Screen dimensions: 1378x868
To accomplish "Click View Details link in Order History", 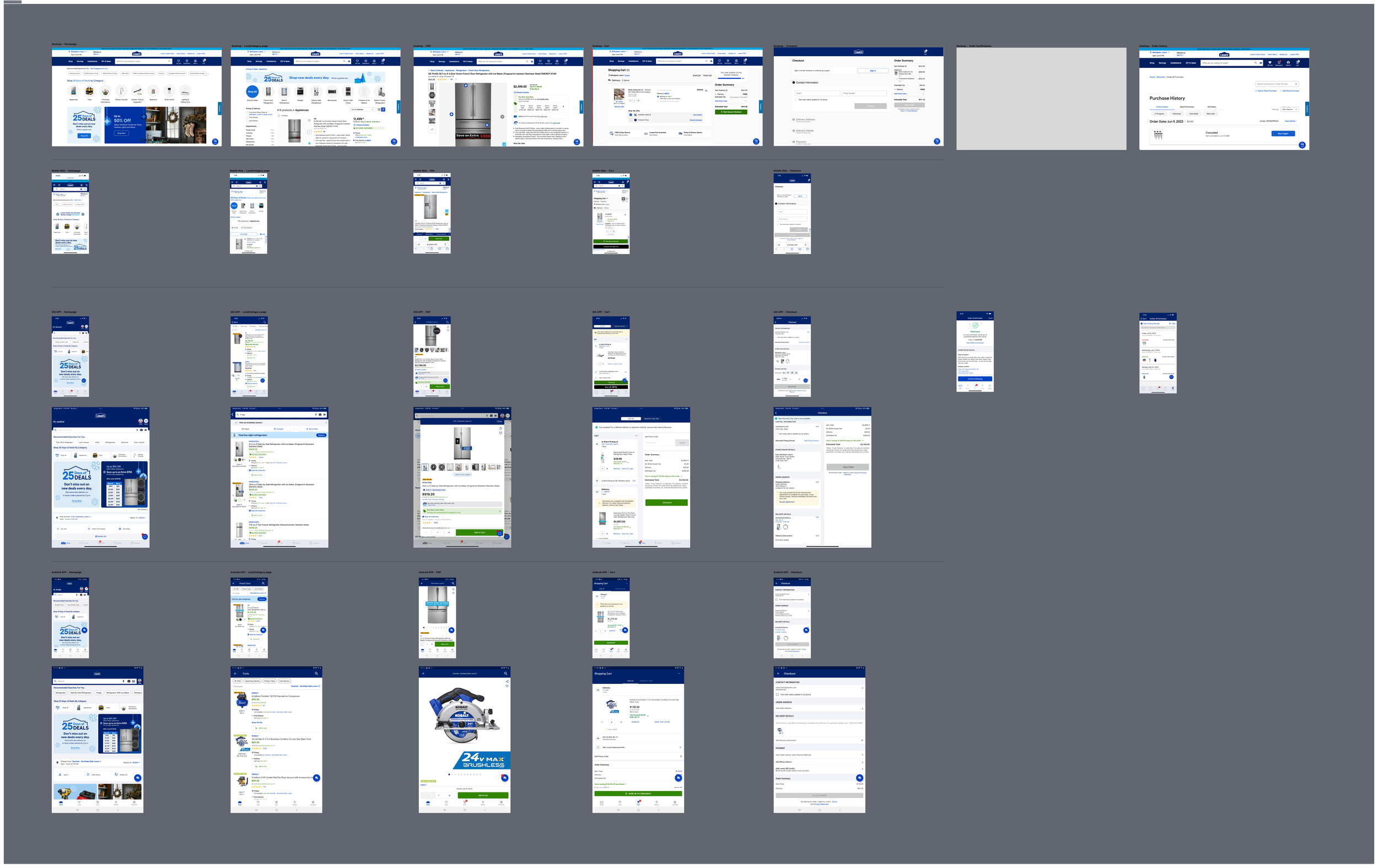I will (1291, 121).
